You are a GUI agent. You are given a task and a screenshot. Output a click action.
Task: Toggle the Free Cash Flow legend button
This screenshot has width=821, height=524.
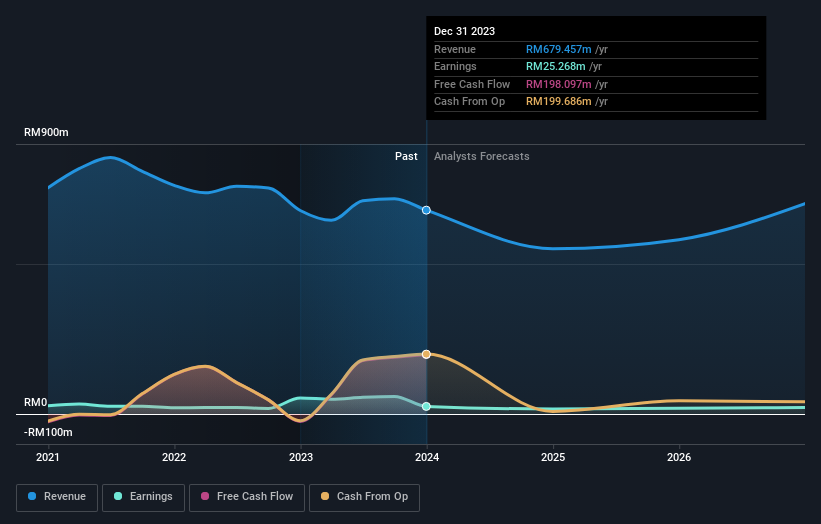tap(247, 497)
